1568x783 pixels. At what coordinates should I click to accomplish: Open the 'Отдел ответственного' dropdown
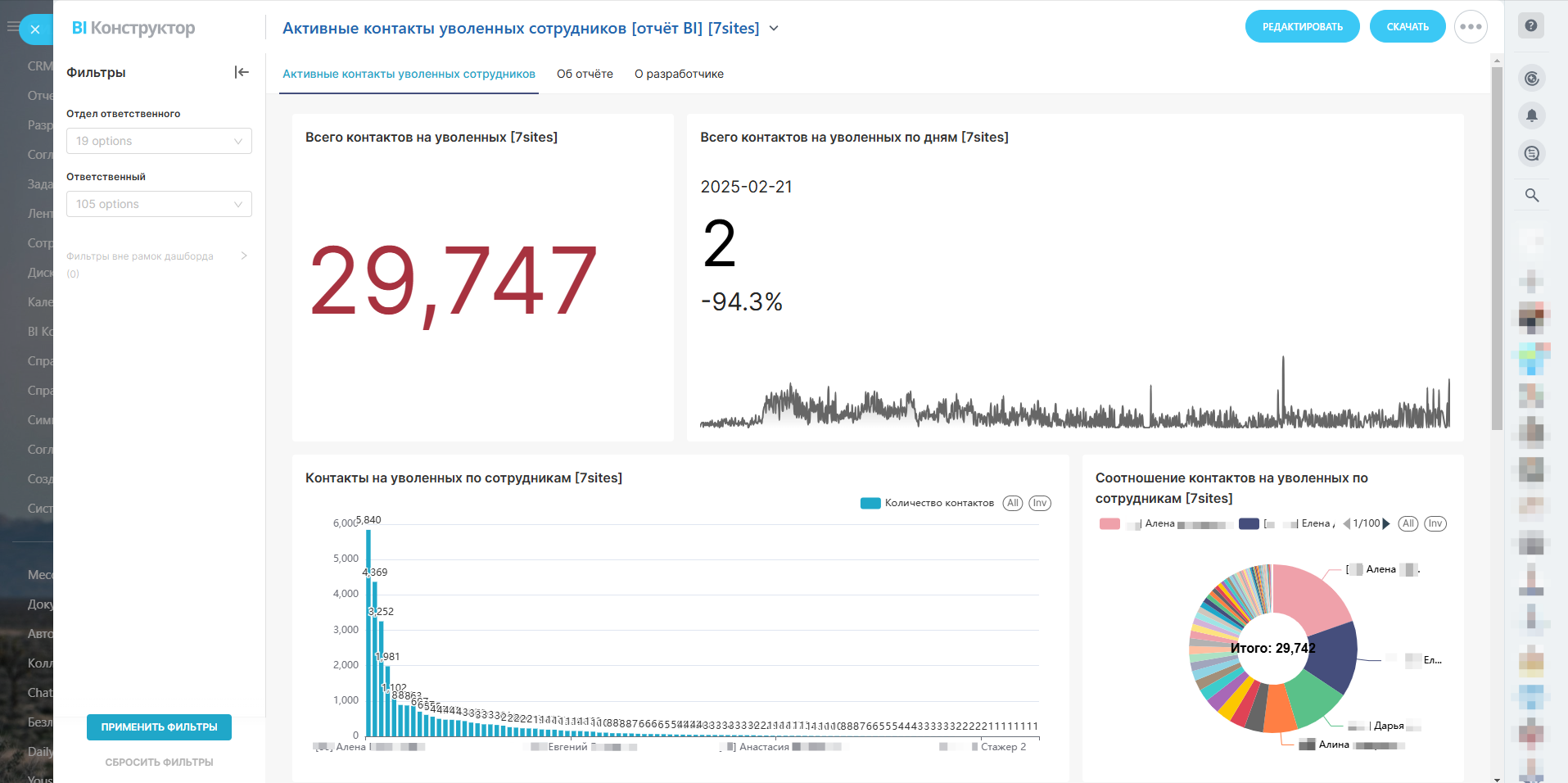coord(159,141)
